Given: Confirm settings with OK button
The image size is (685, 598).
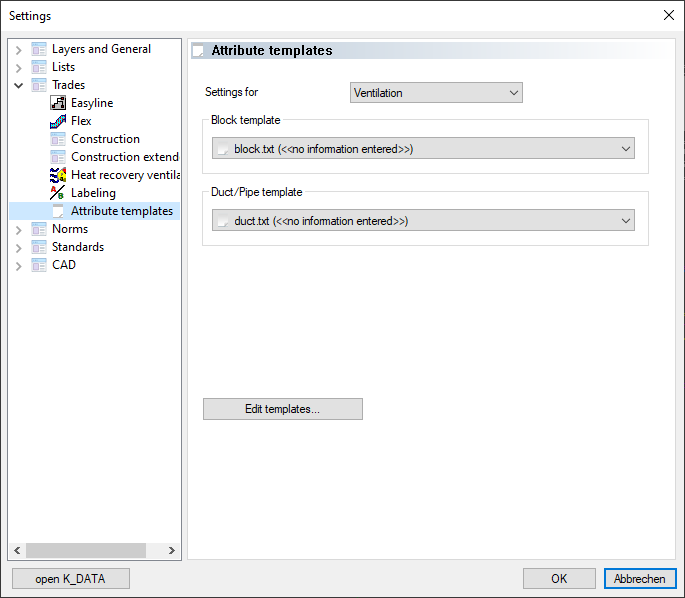Looking at the screenshot, I should coord(559,579).
